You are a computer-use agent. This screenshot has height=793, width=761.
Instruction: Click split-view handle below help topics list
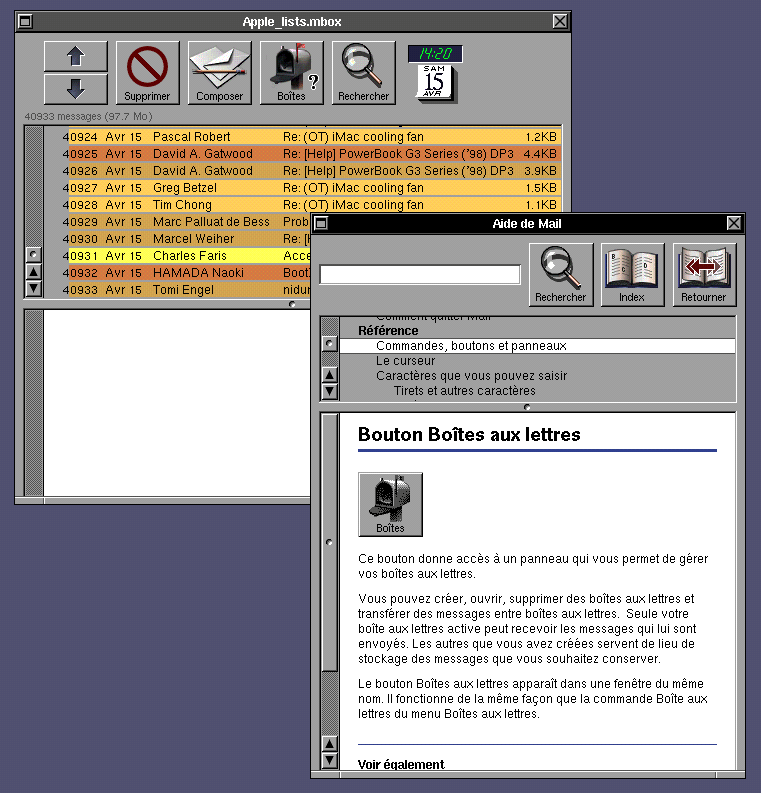pyautogui.click(x=527, y=407)
